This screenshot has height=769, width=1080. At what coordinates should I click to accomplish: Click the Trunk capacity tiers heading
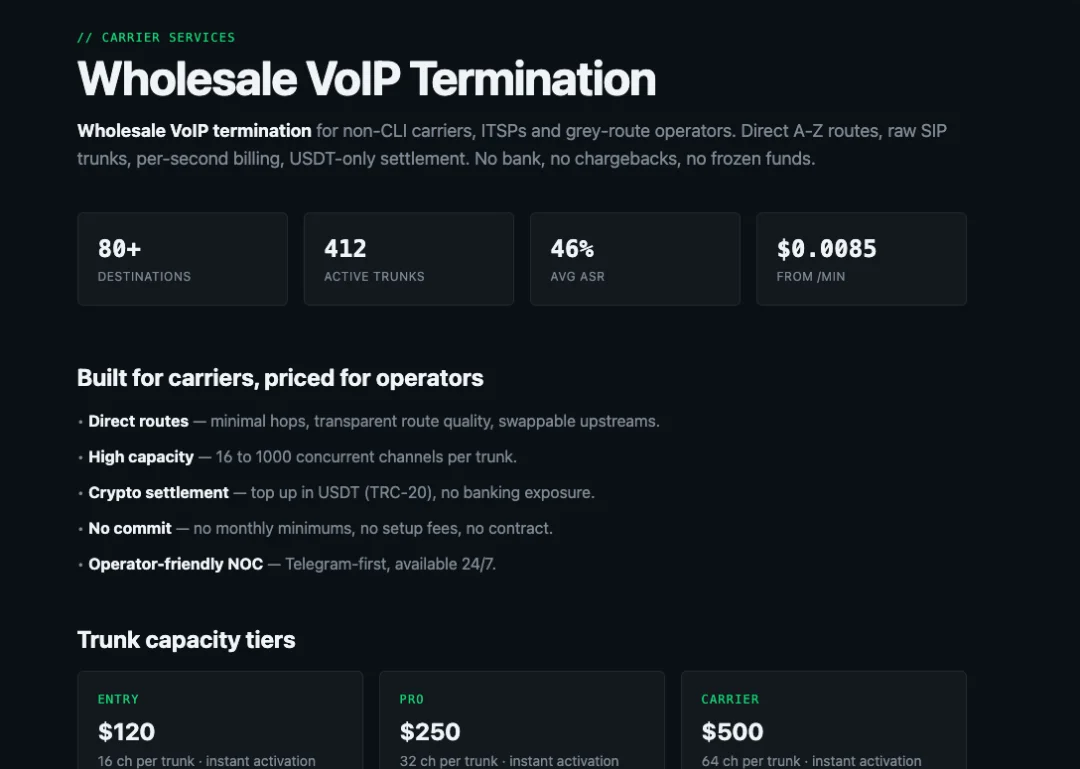(186, 639)
